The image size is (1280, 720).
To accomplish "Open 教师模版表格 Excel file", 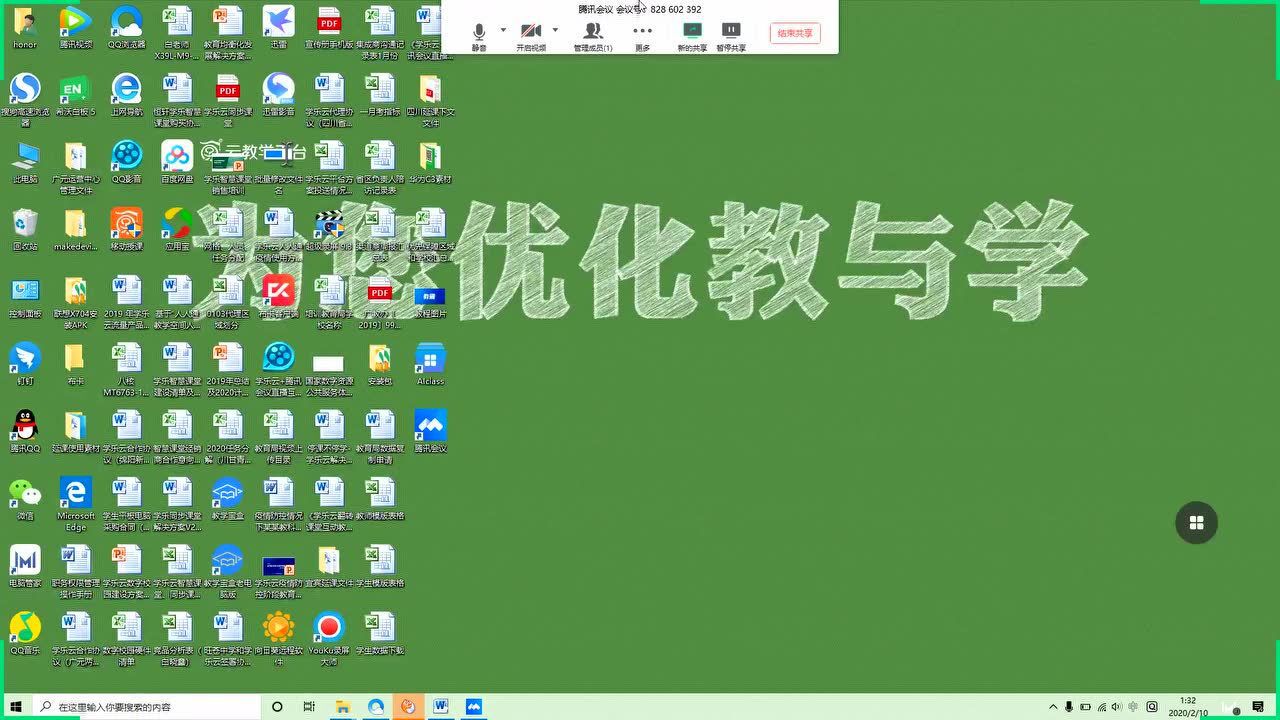I will click(x=379, y=499).
